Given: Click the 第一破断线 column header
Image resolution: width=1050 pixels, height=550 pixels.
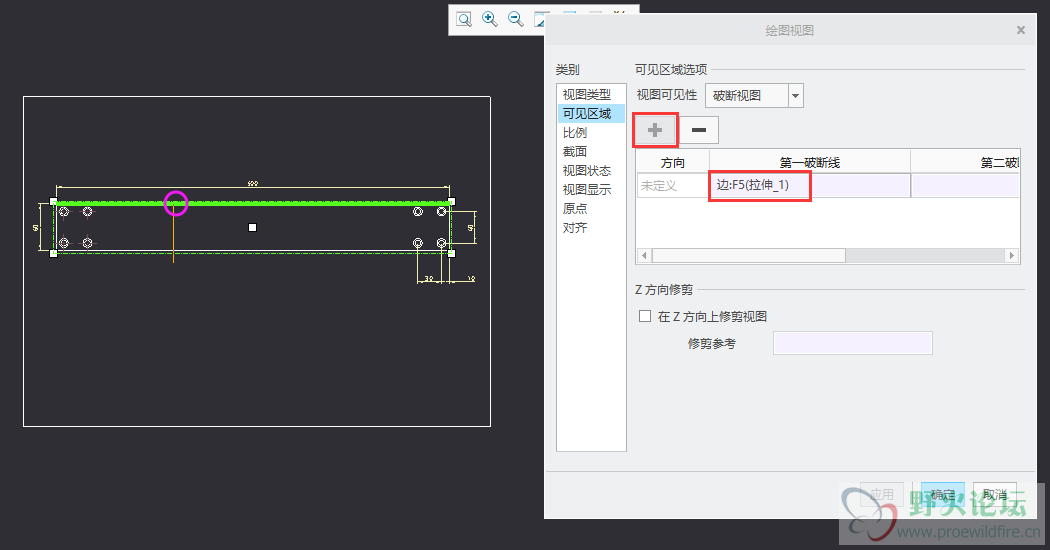Looking at the screenshot, I should point(810,162).
